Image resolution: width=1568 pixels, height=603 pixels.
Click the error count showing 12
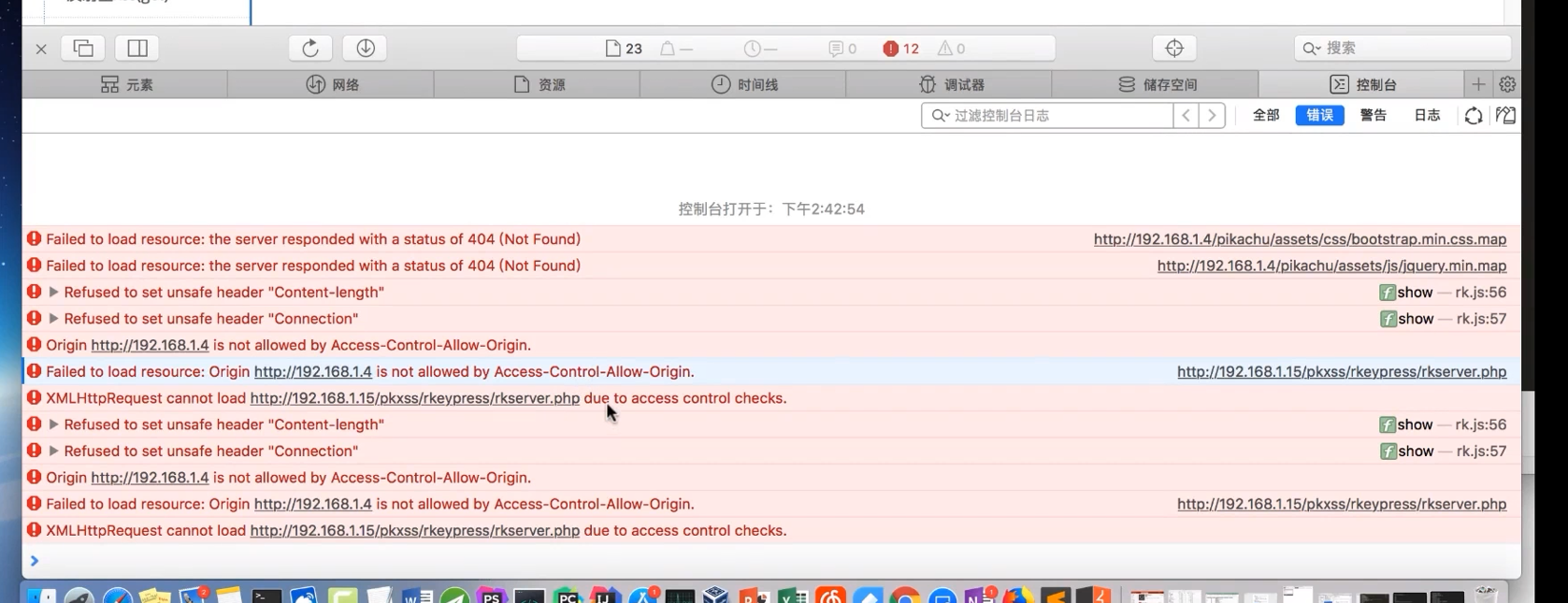tap(901, 49)
